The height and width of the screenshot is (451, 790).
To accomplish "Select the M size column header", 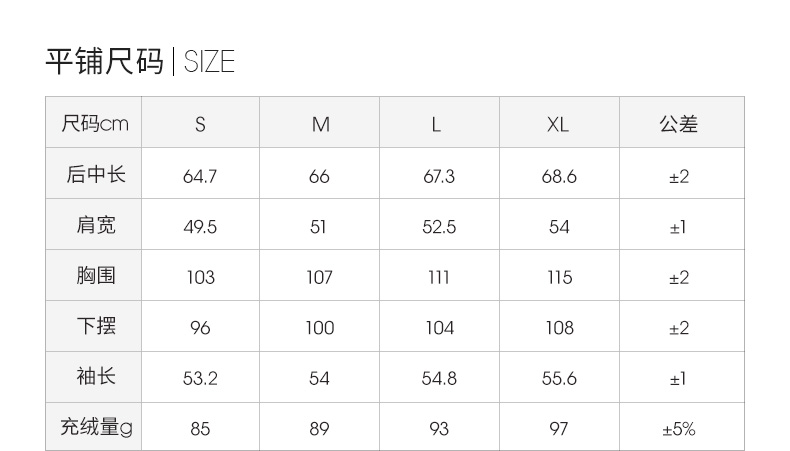I will click(x=320, y=124).
